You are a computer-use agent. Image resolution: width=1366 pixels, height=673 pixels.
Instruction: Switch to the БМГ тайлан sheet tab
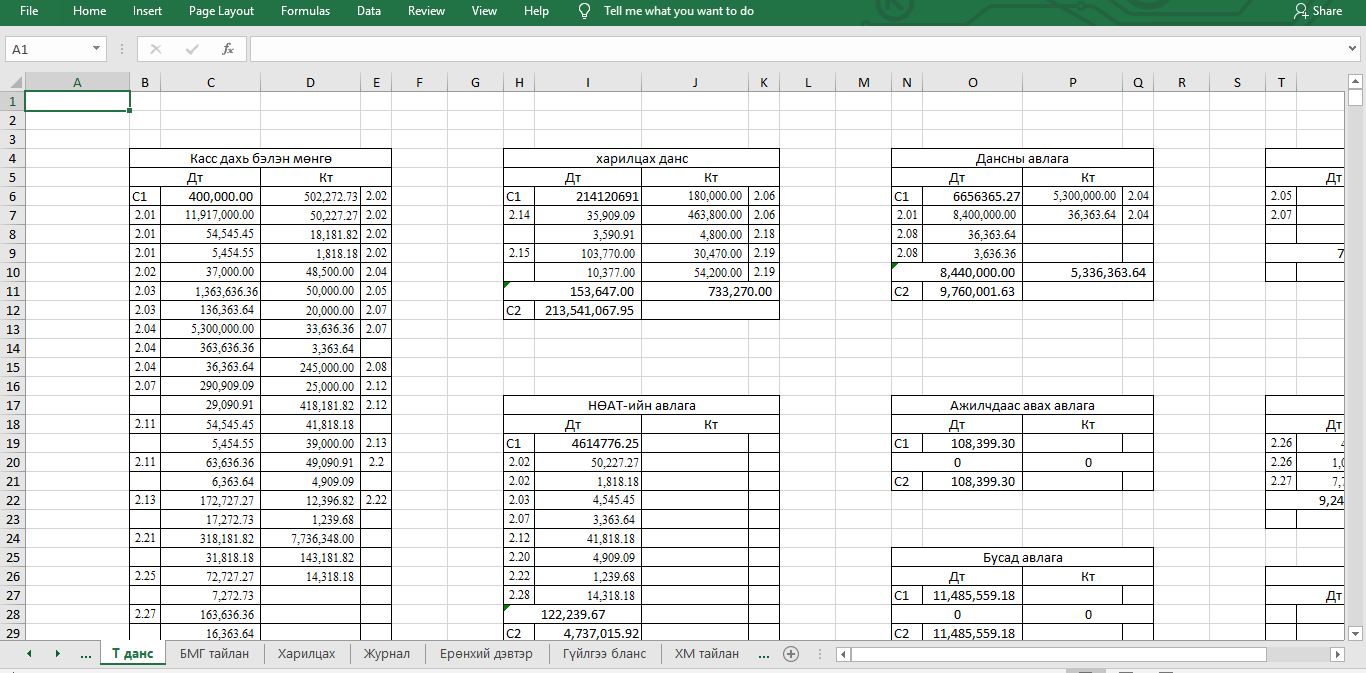coord(214,654)
